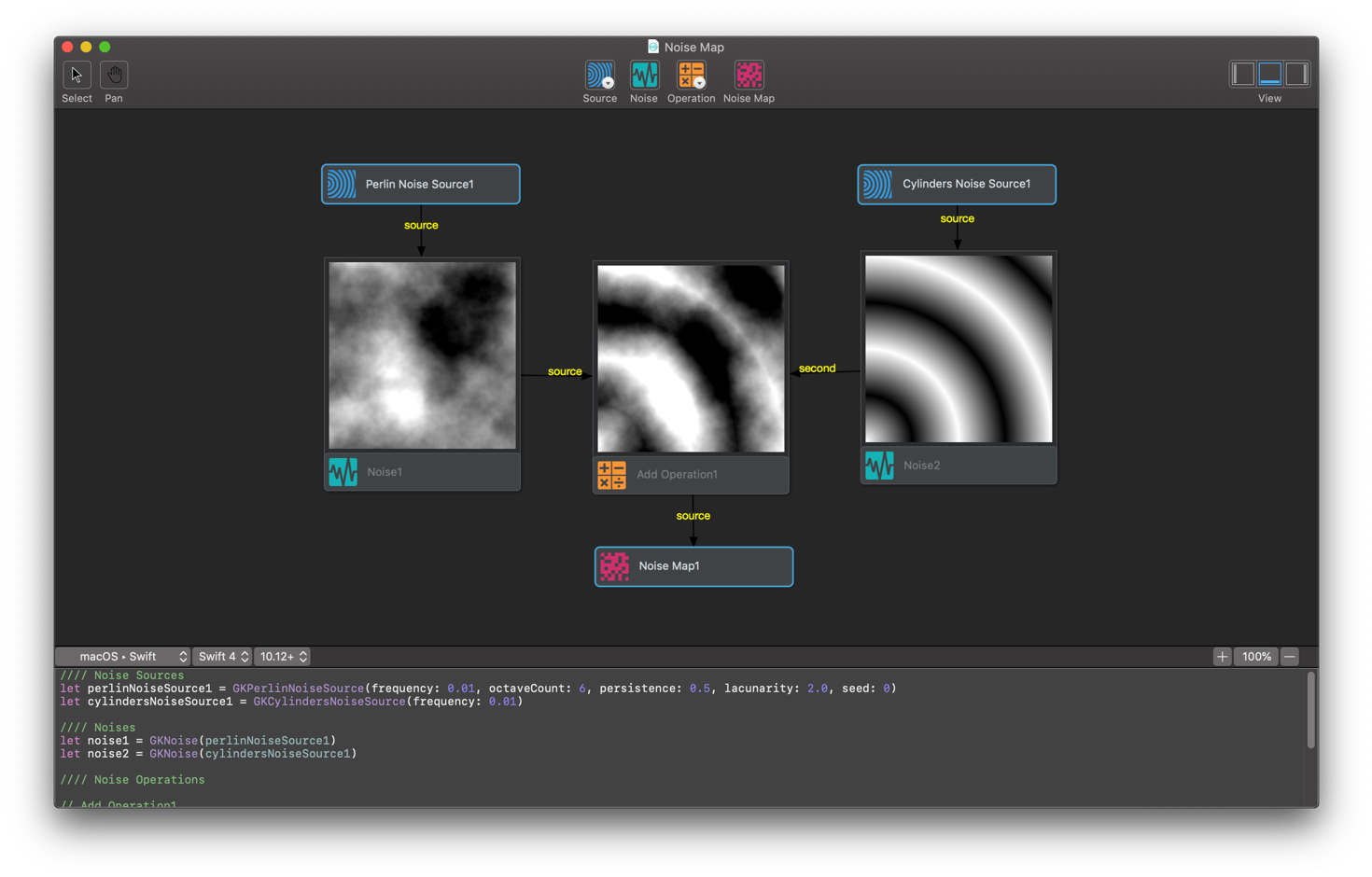Click the source label under Perlin node
This screenshot has width=1372, height=877.
pos(421,225)
